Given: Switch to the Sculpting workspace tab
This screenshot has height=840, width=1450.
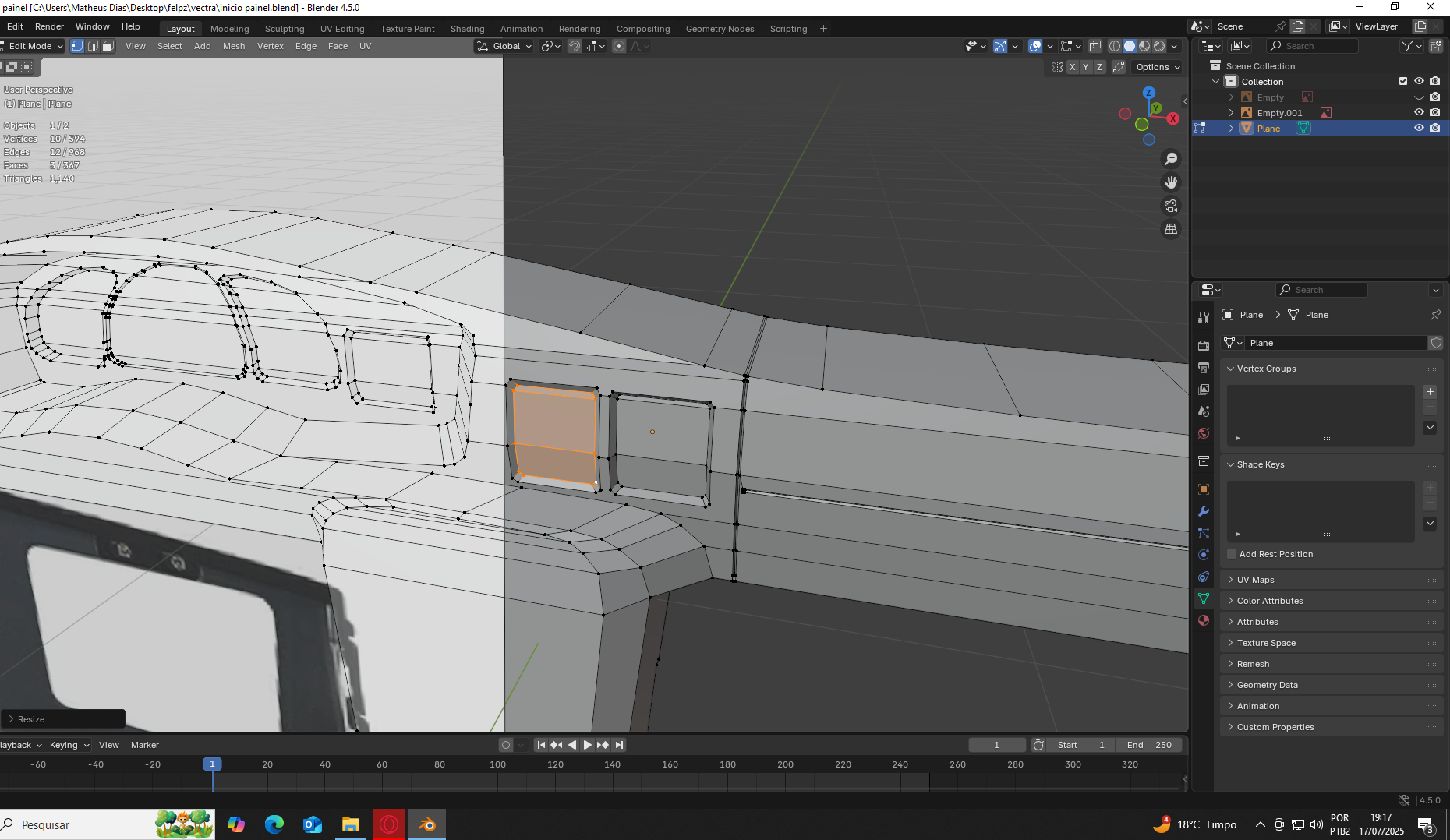Looking at the screenshot, I should (x=285, y=29).
